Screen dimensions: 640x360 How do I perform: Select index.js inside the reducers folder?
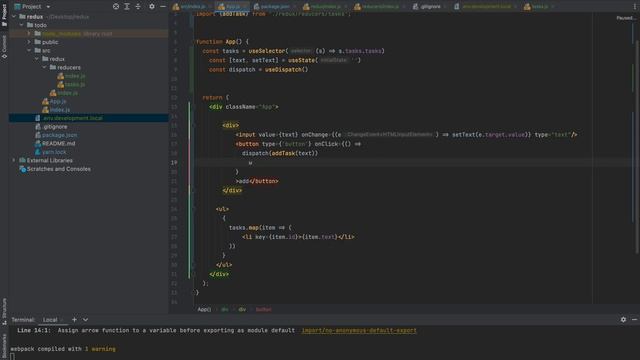75,76
